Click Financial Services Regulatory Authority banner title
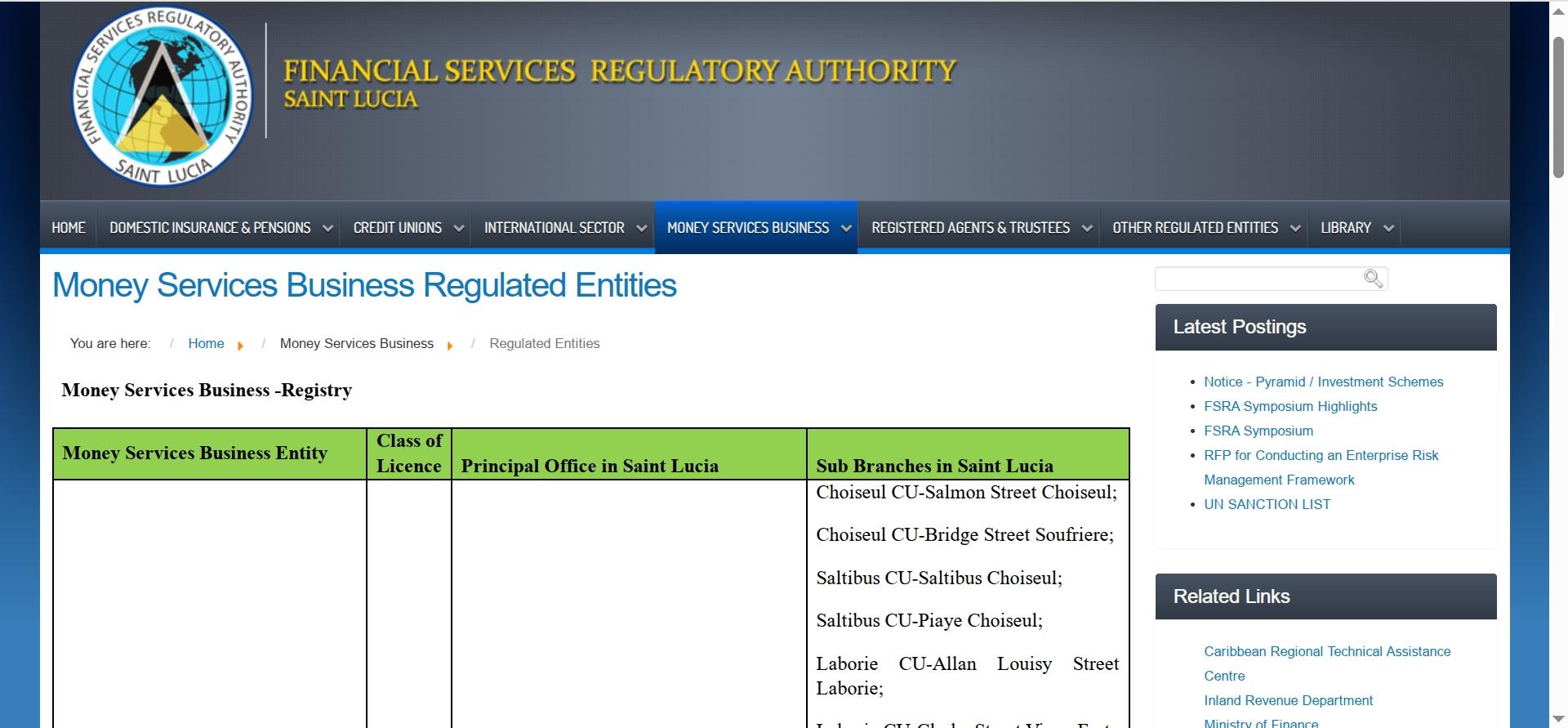This screenshot has width=1568, height=728. (x=620, y=71)
